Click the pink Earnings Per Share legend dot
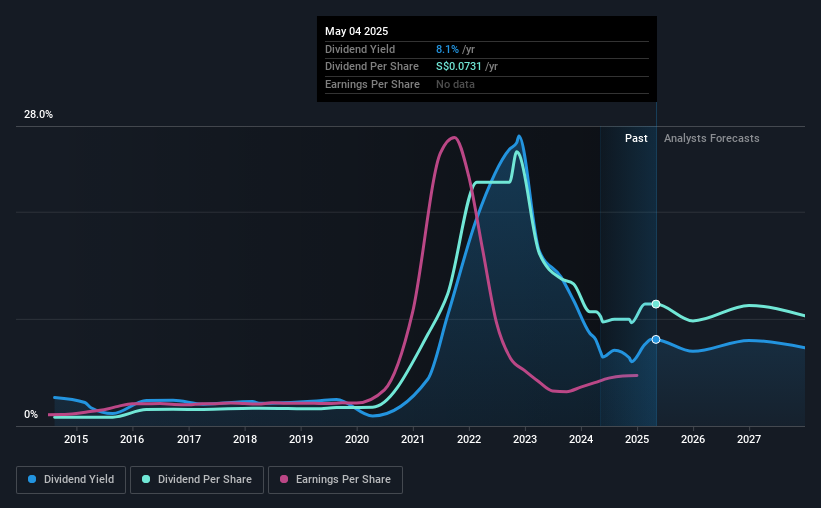821x508 pixels. 284,479
